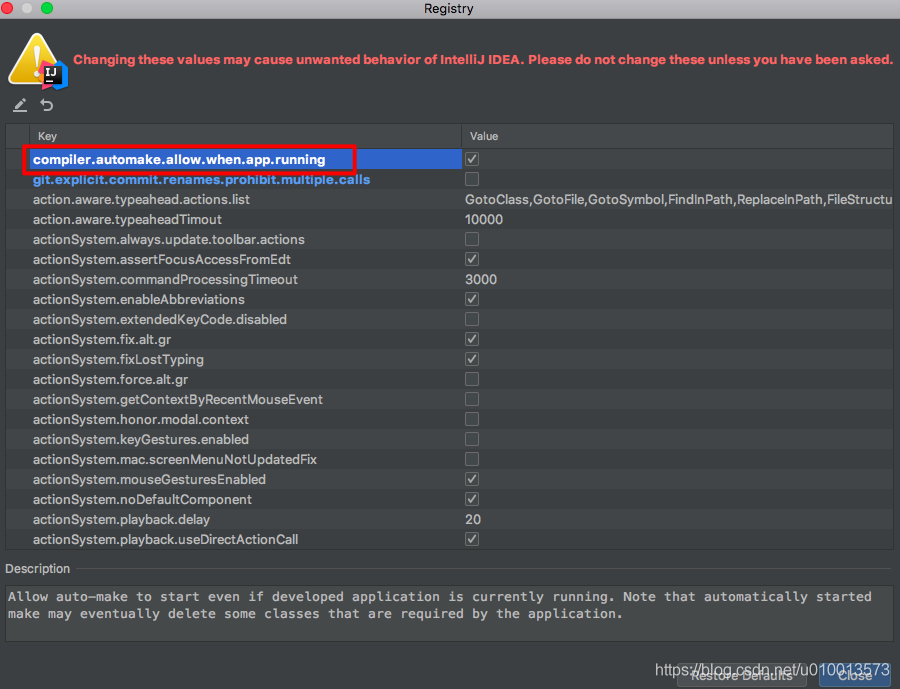The height and width of the screenshot is (689, 900).
Task: Check actionSystem.honor.modal.context checkbox
Action: [x=472, y=419]
